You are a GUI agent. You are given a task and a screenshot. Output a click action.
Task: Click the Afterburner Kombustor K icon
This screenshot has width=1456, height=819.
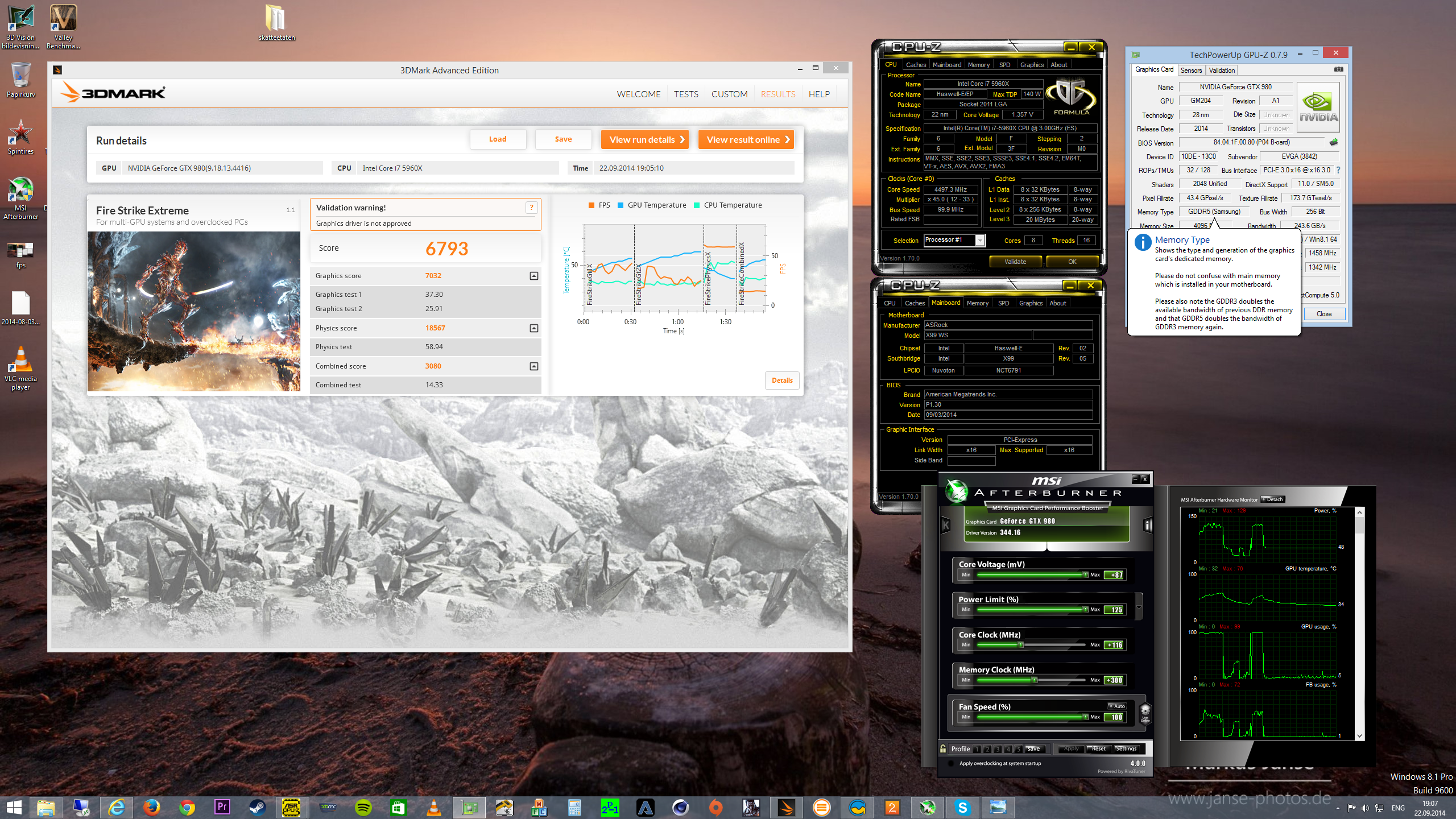(x=946, y=524)
